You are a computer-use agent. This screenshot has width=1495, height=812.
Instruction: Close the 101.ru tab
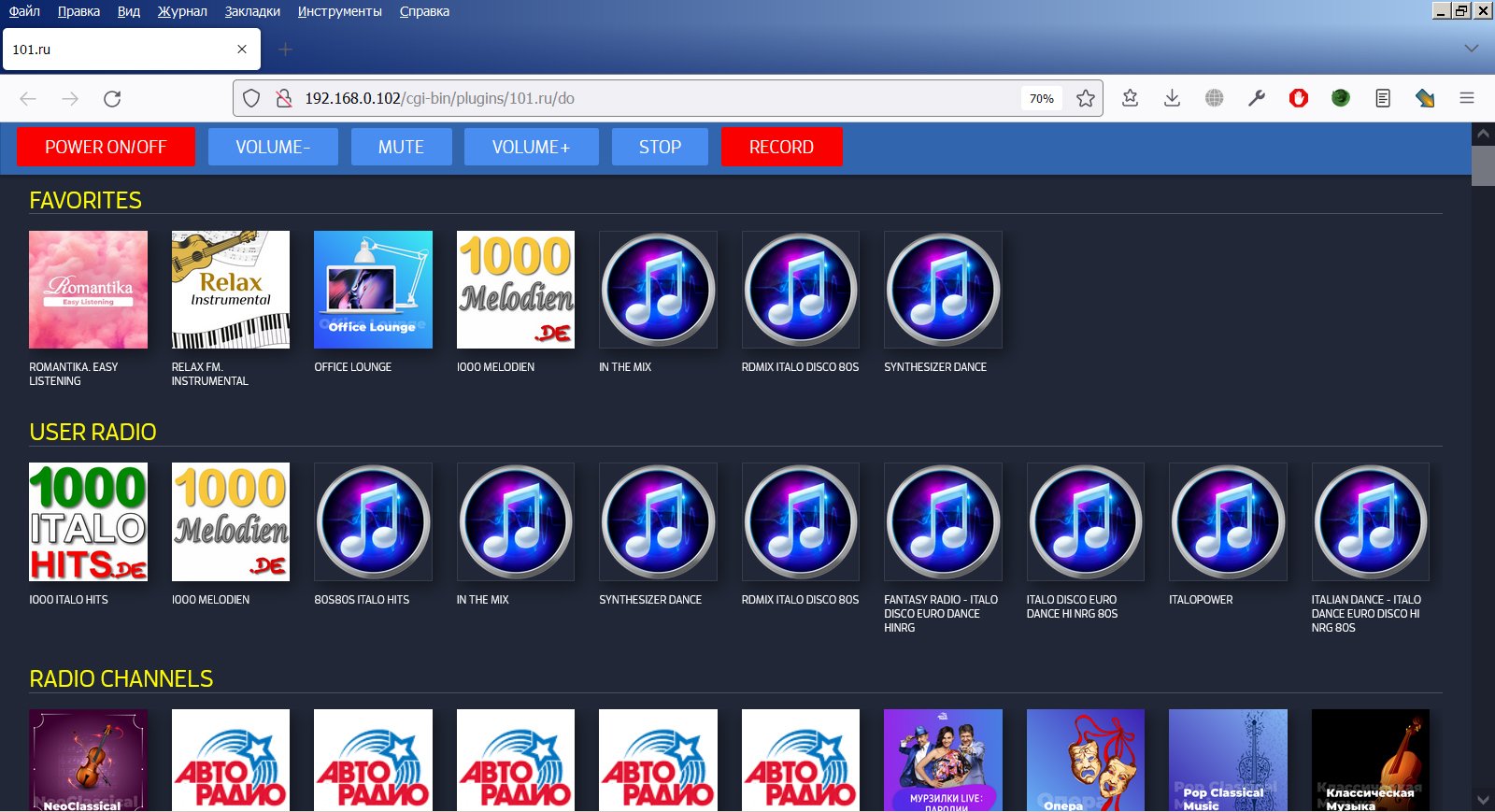[x=242, y=50]
